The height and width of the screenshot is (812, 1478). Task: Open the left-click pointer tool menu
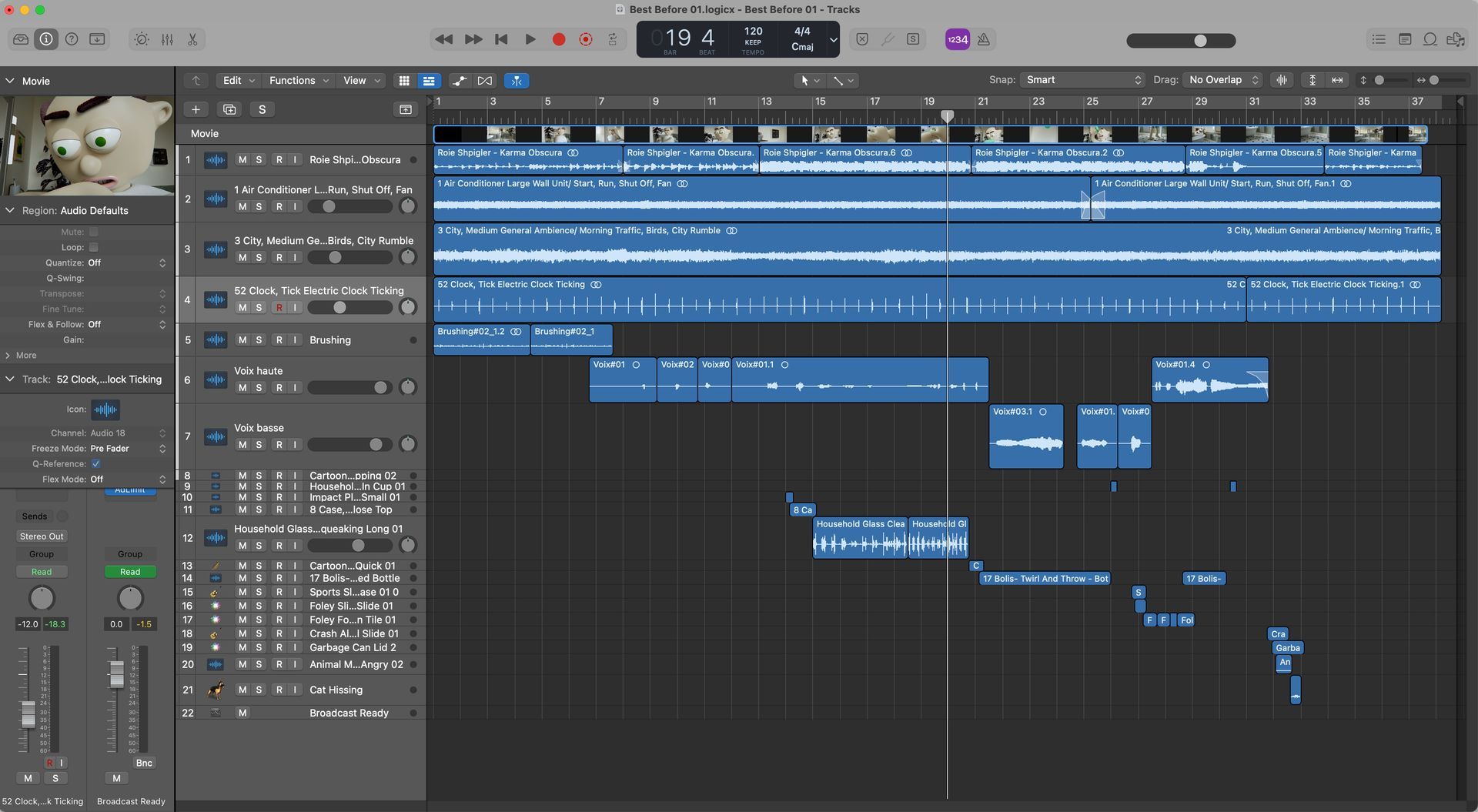click(810, 80)
